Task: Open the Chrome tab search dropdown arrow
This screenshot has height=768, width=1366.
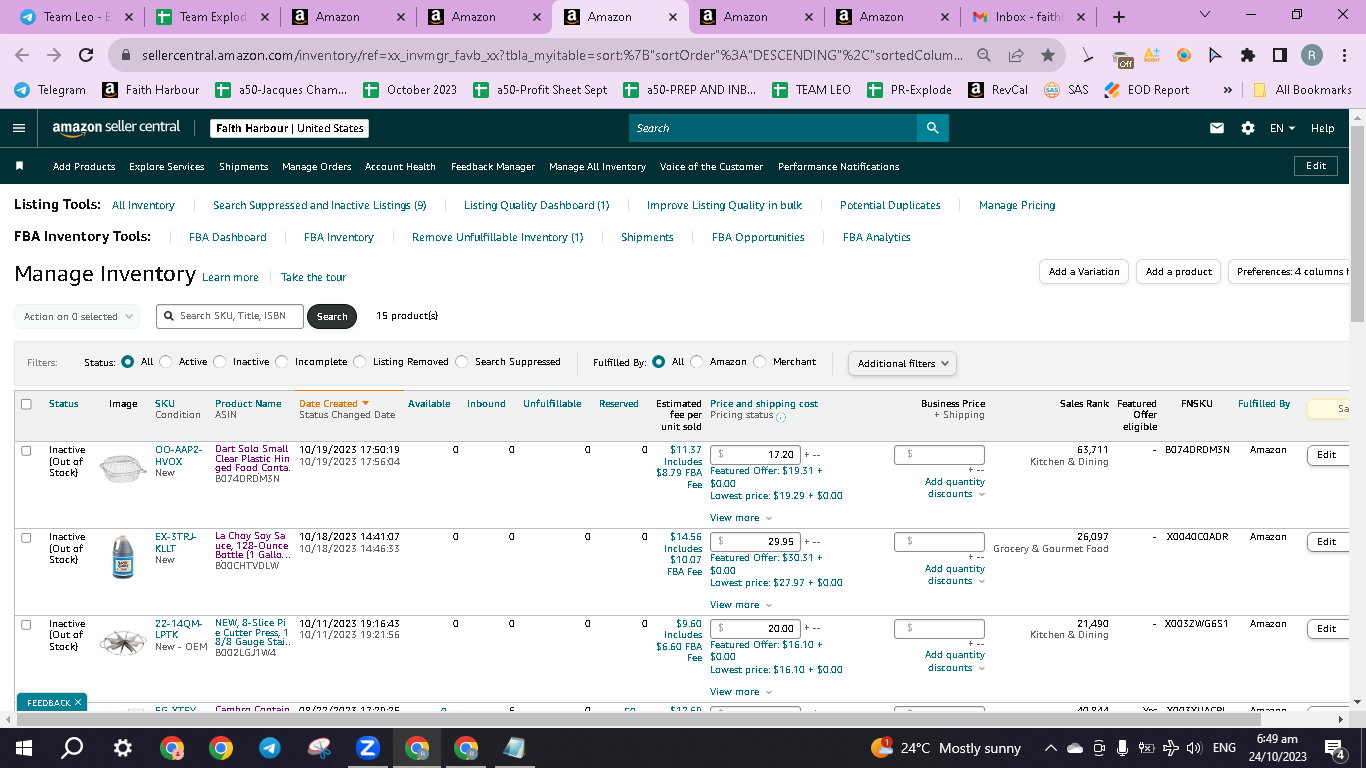Action: point(1204,16)
